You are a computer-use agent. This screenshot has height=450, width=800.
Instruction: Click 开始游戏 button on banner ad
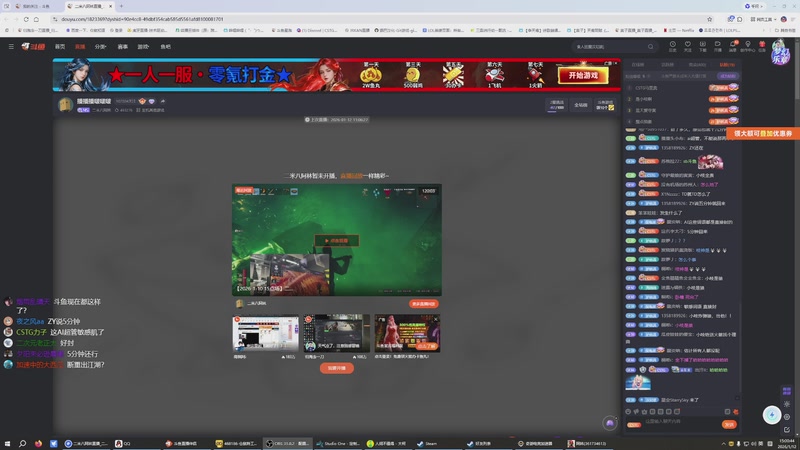pos(582,76)
